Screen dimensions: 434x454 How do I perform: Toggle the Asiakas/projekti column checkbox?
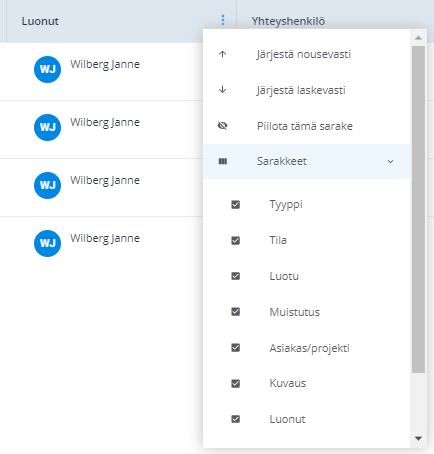click(x=236, y=348)
